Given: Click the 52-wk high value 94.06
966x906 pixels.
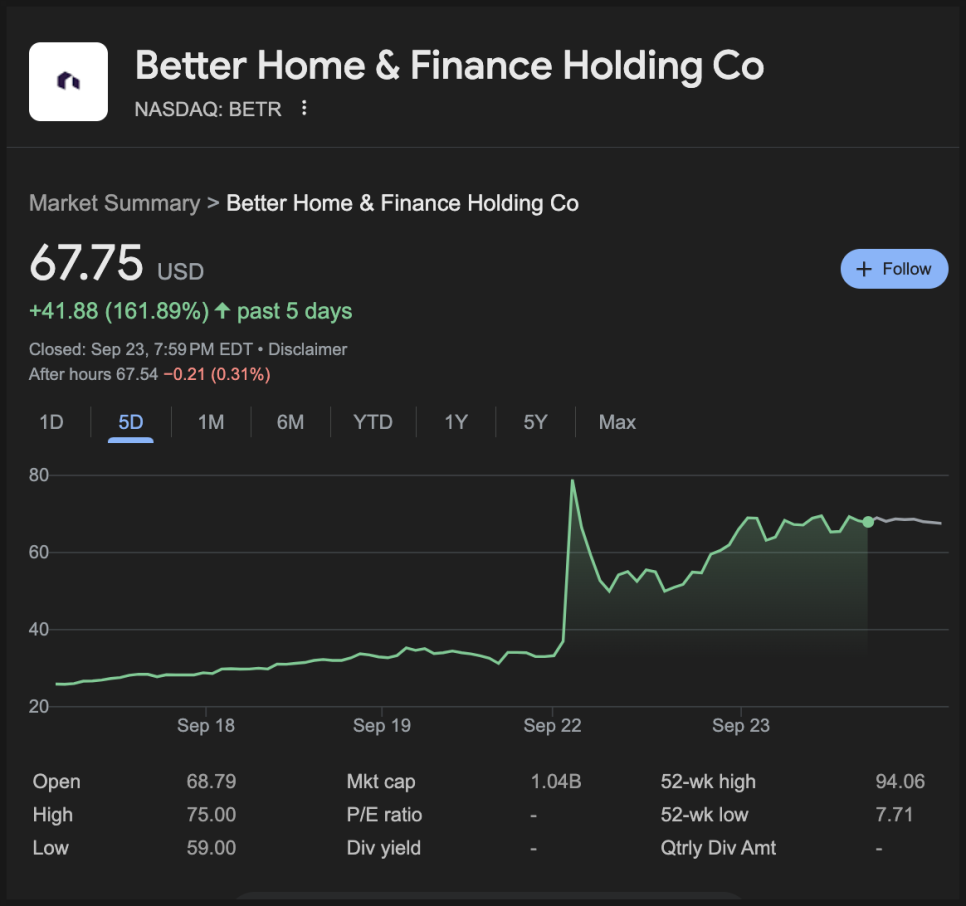Looking at the screenshot, I should (x=900, y=782).
